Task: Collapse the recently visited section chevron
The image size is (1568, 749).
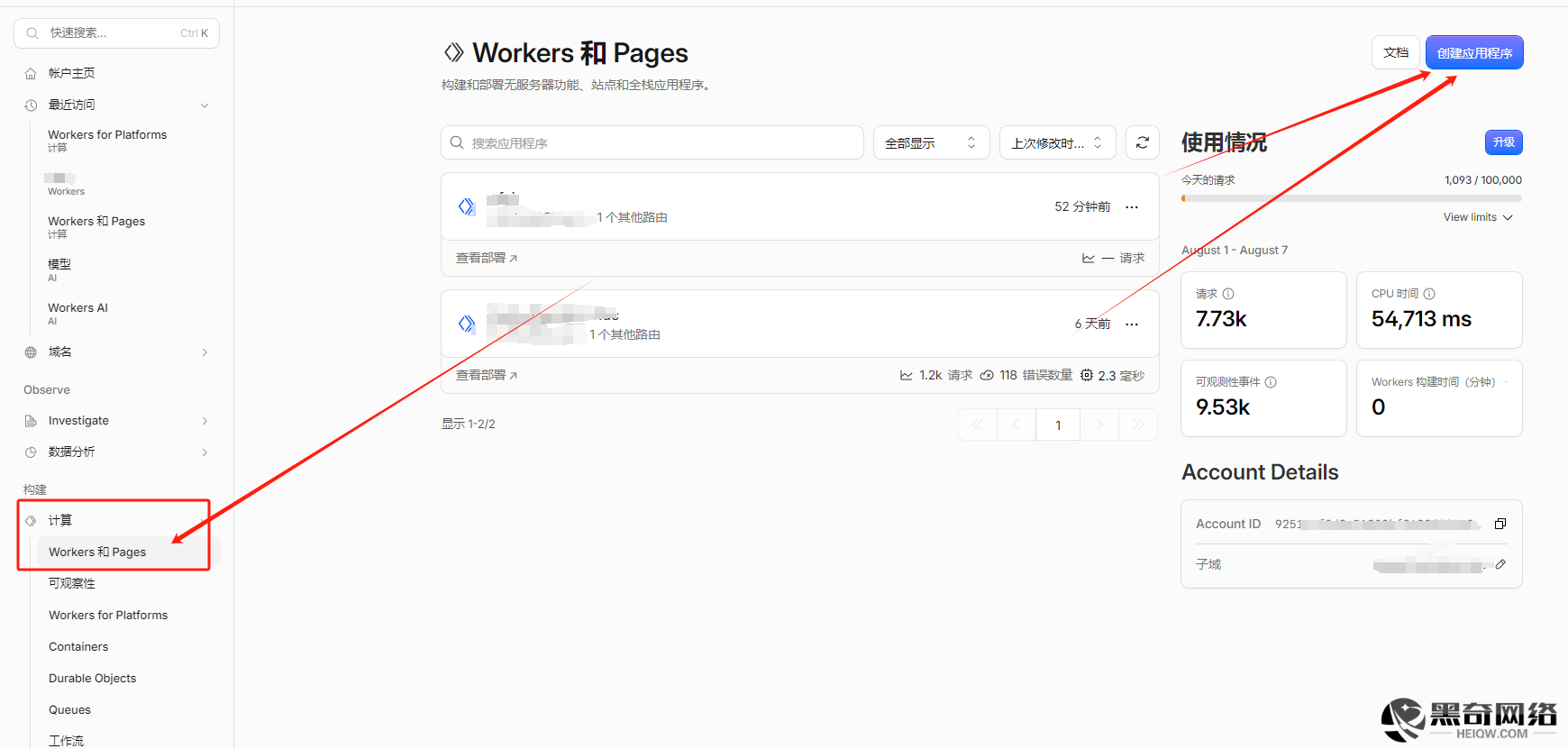Action: [205, 105]
